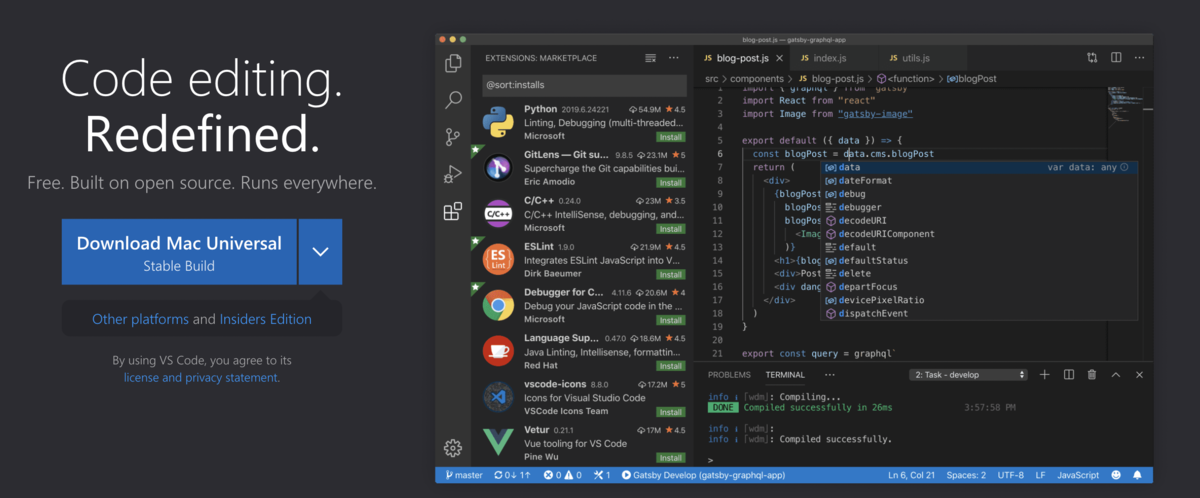Screen dimensions: 1200x498
Task: Switch to the PROBLEMS panel tab
Action: point(729,374)
